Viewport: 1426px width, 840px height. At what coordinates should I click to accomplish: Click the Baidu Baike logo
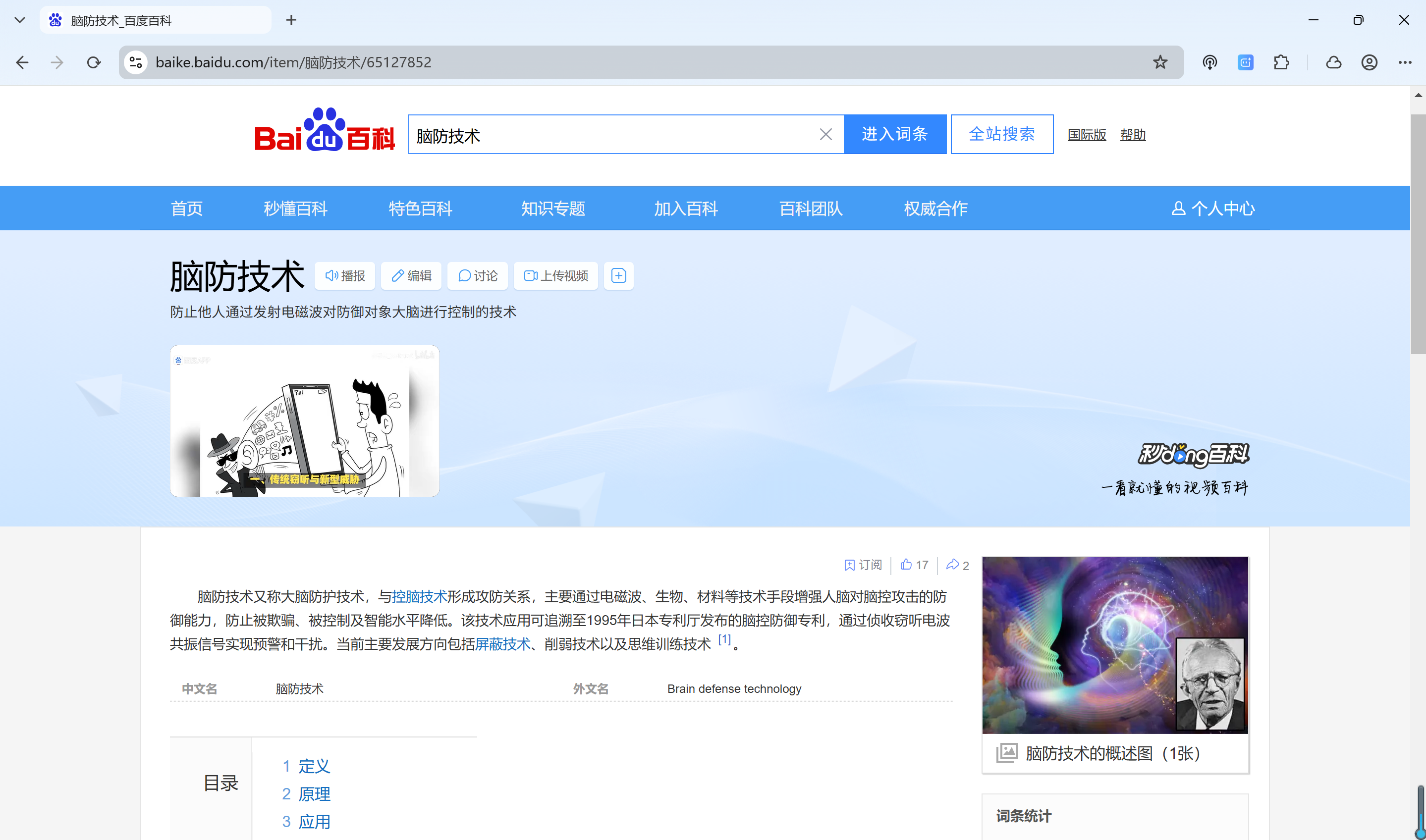coord(325,130)
